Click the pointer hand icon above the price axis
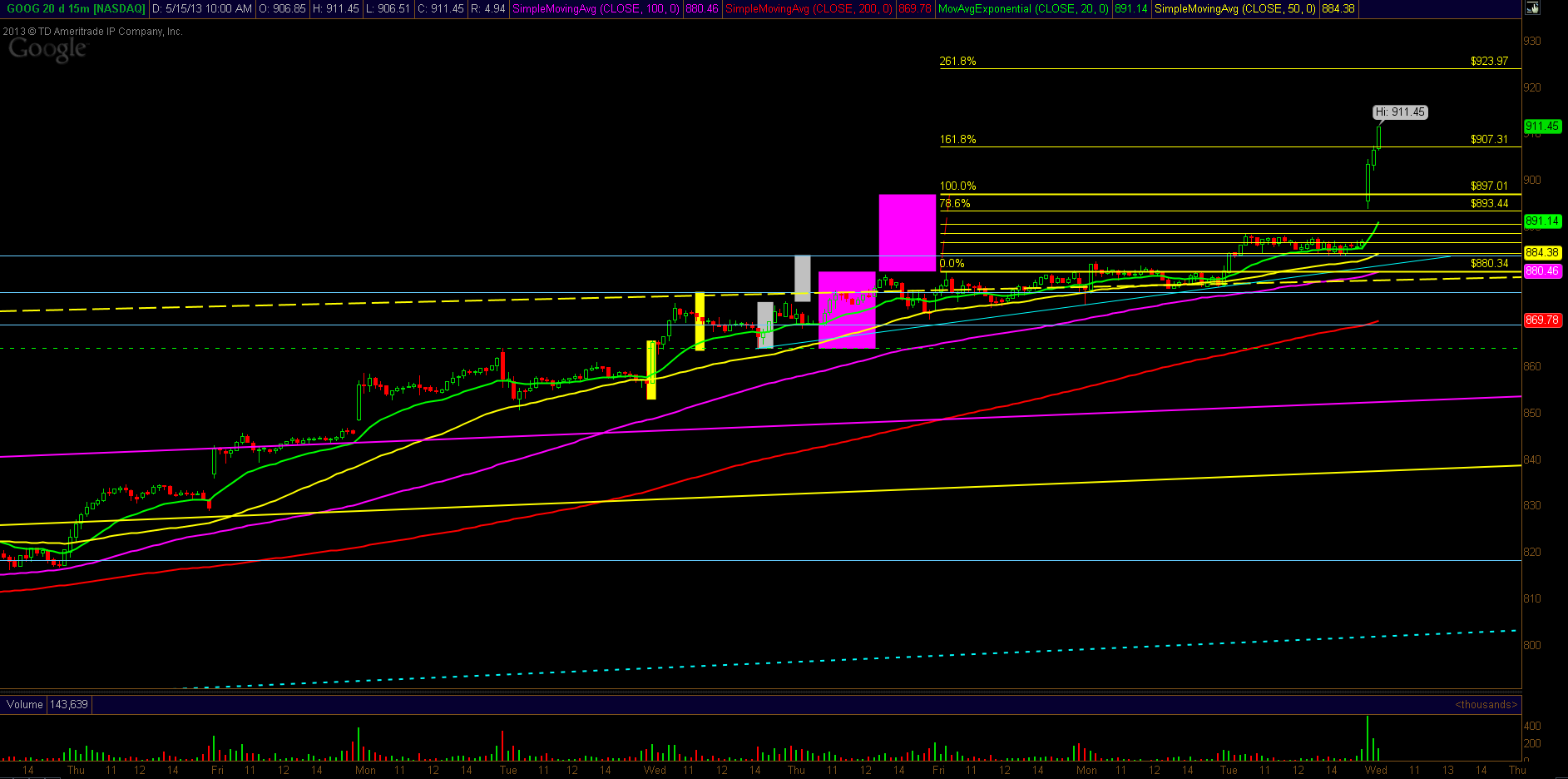Image resolution: width=1568 pixels, height=779 pixels. click(1532, 8)
